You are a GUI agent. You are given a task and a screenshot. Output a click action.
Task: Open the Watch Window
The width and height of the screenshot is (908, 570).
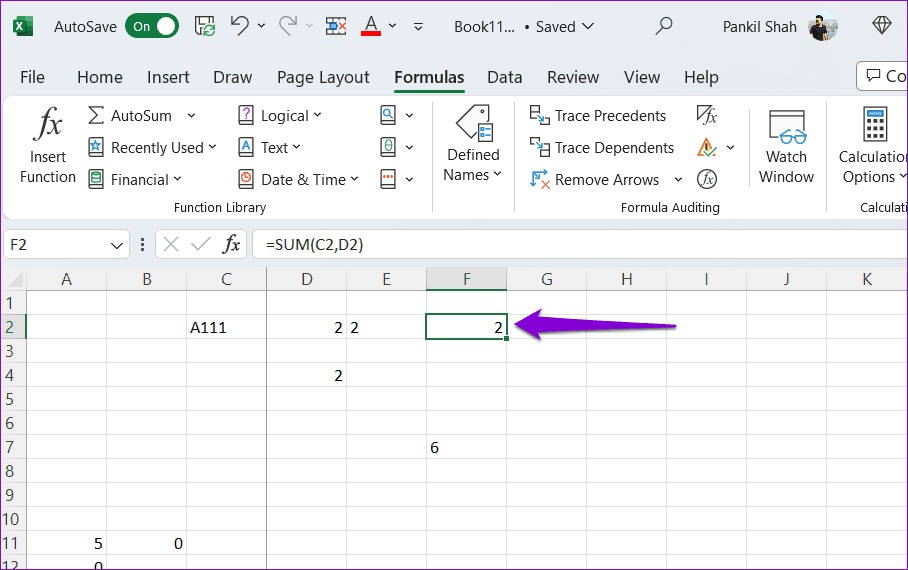(x=786, y=146)
